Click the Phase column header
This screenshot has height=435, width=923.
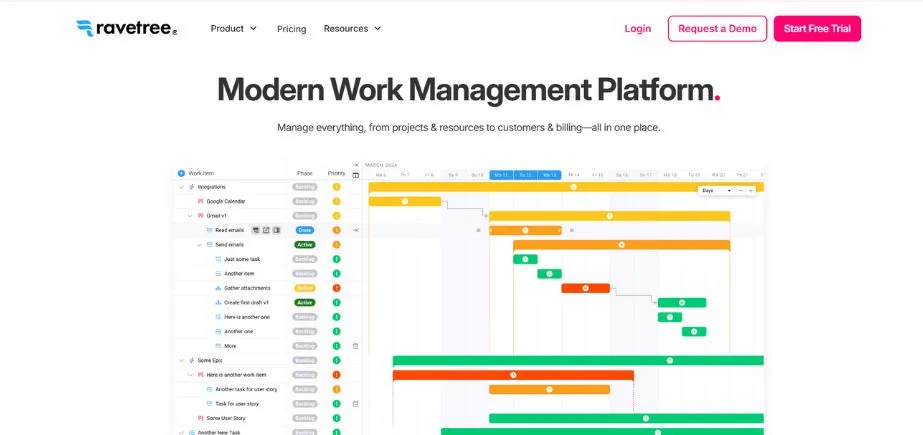305,173
